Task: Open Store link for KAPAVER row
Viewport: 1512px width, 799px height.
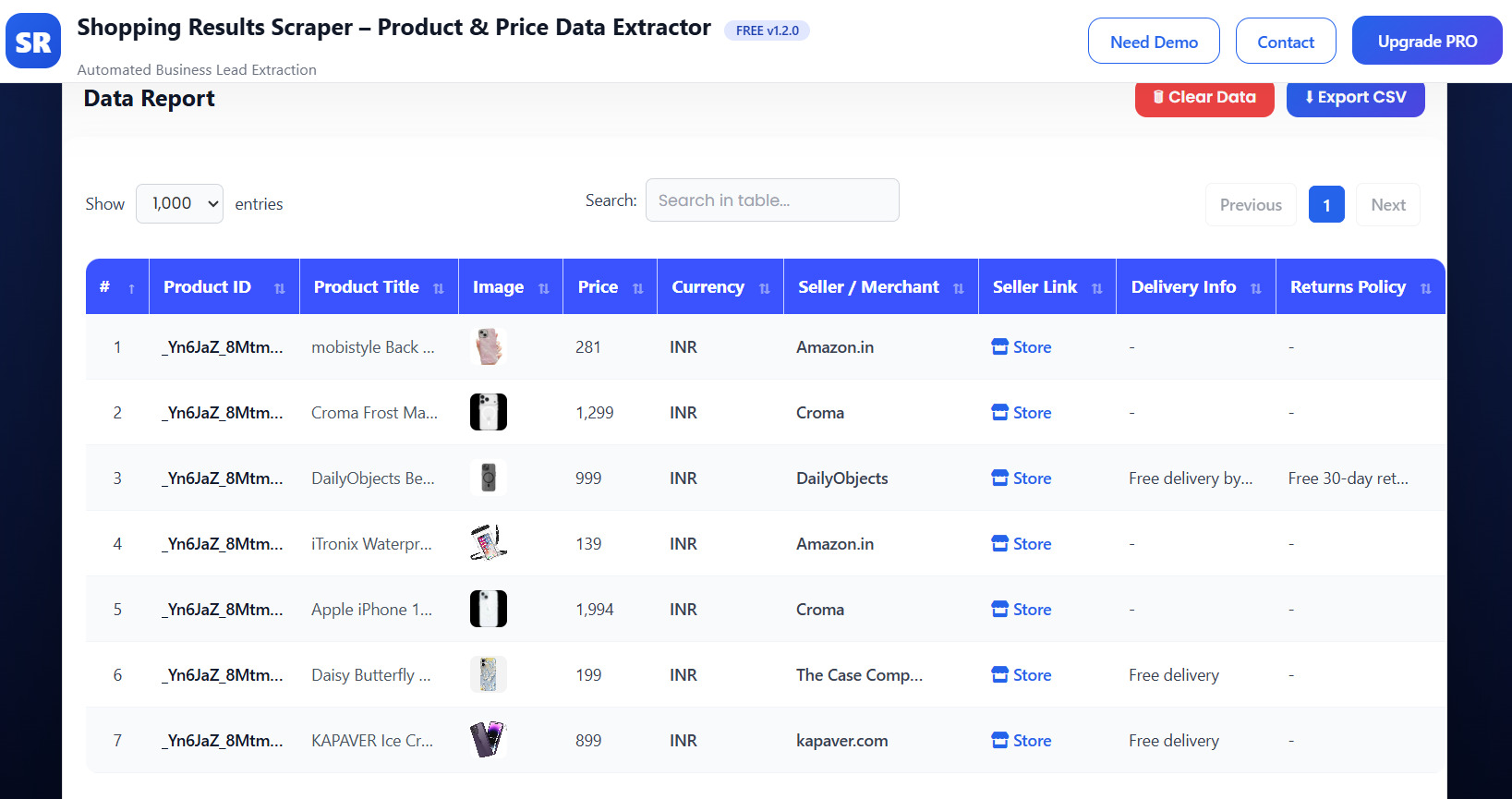Action: (1022, 741)
